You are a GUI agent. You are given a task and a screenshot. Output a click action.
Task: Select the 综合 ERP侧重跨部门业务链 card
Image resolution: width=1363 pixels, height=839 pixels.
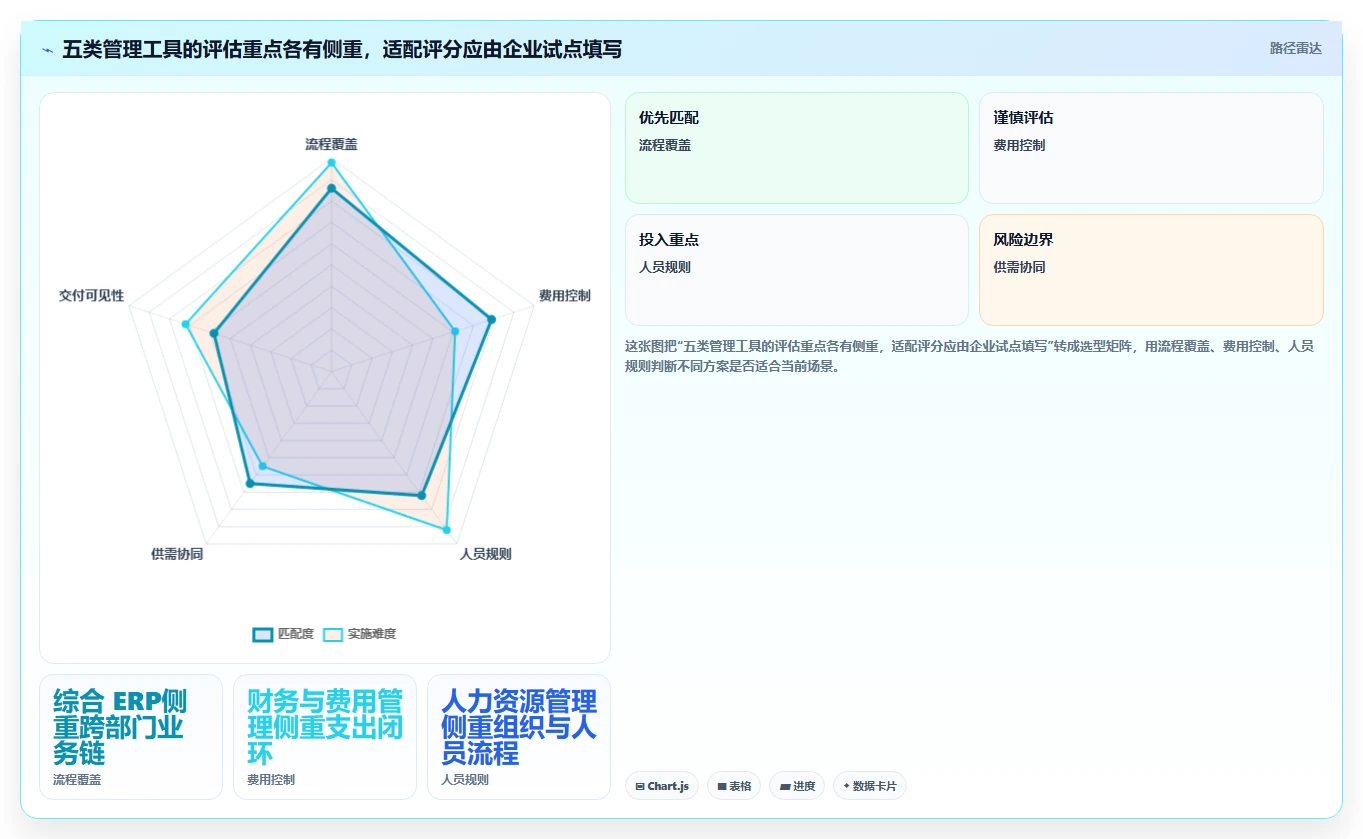click(x=131, y=737)
